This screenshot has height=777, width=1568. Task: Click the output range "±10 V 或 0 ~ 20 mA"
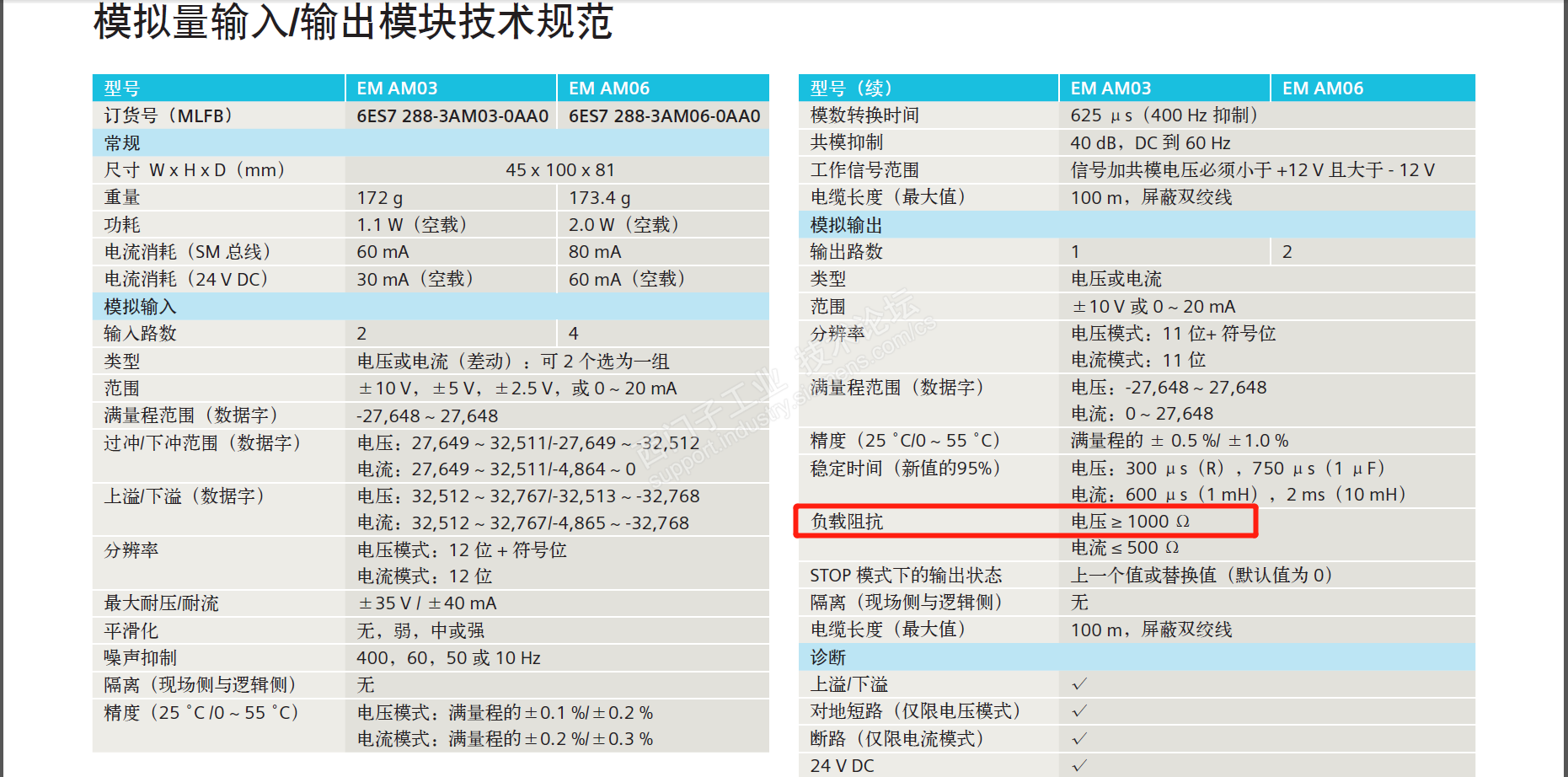coord(1153,307)
